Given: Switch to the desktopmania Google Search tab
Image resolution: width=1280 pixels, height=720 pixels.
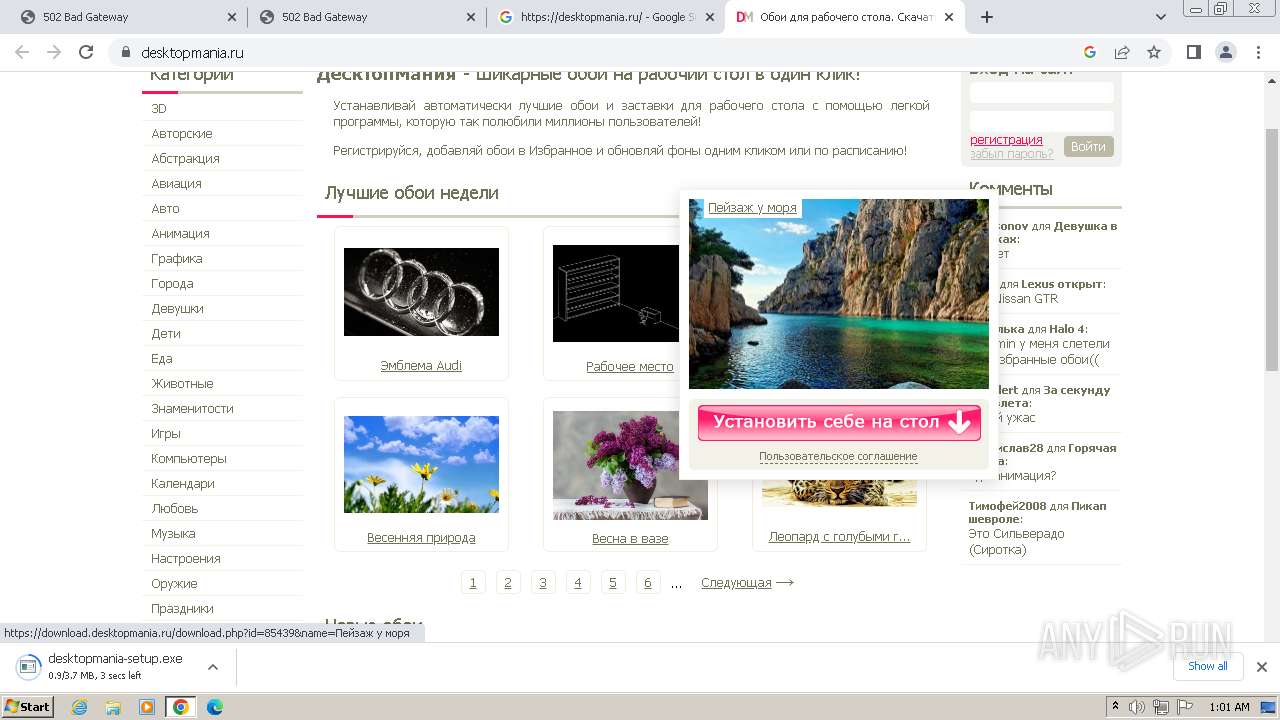Looking at the screenshot, I should click(606, 17).
